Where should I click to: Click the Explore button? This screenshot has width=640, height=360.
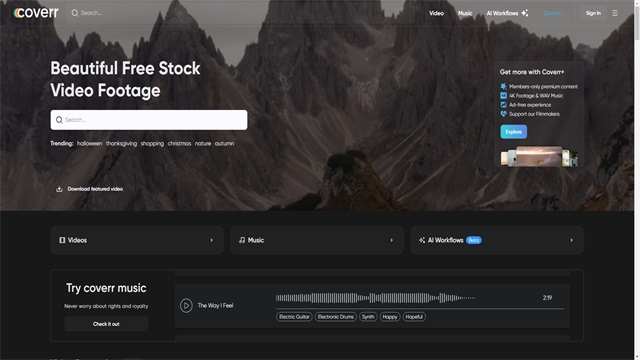513,132
